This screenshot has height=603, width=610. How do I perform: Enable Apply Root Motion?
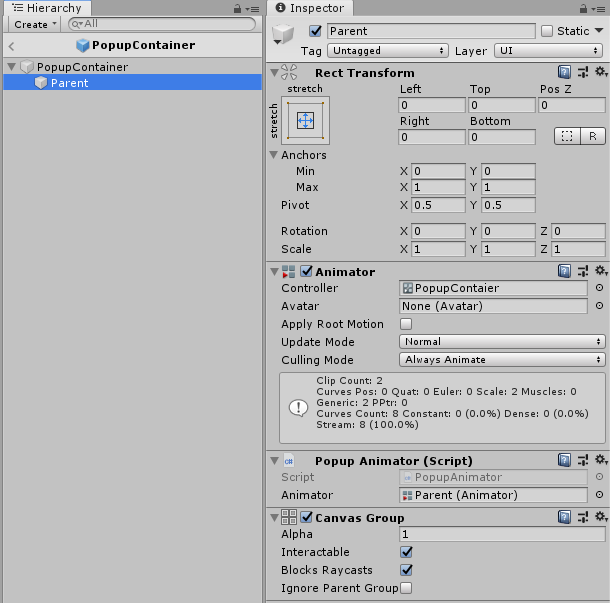[x=406, y=324]
